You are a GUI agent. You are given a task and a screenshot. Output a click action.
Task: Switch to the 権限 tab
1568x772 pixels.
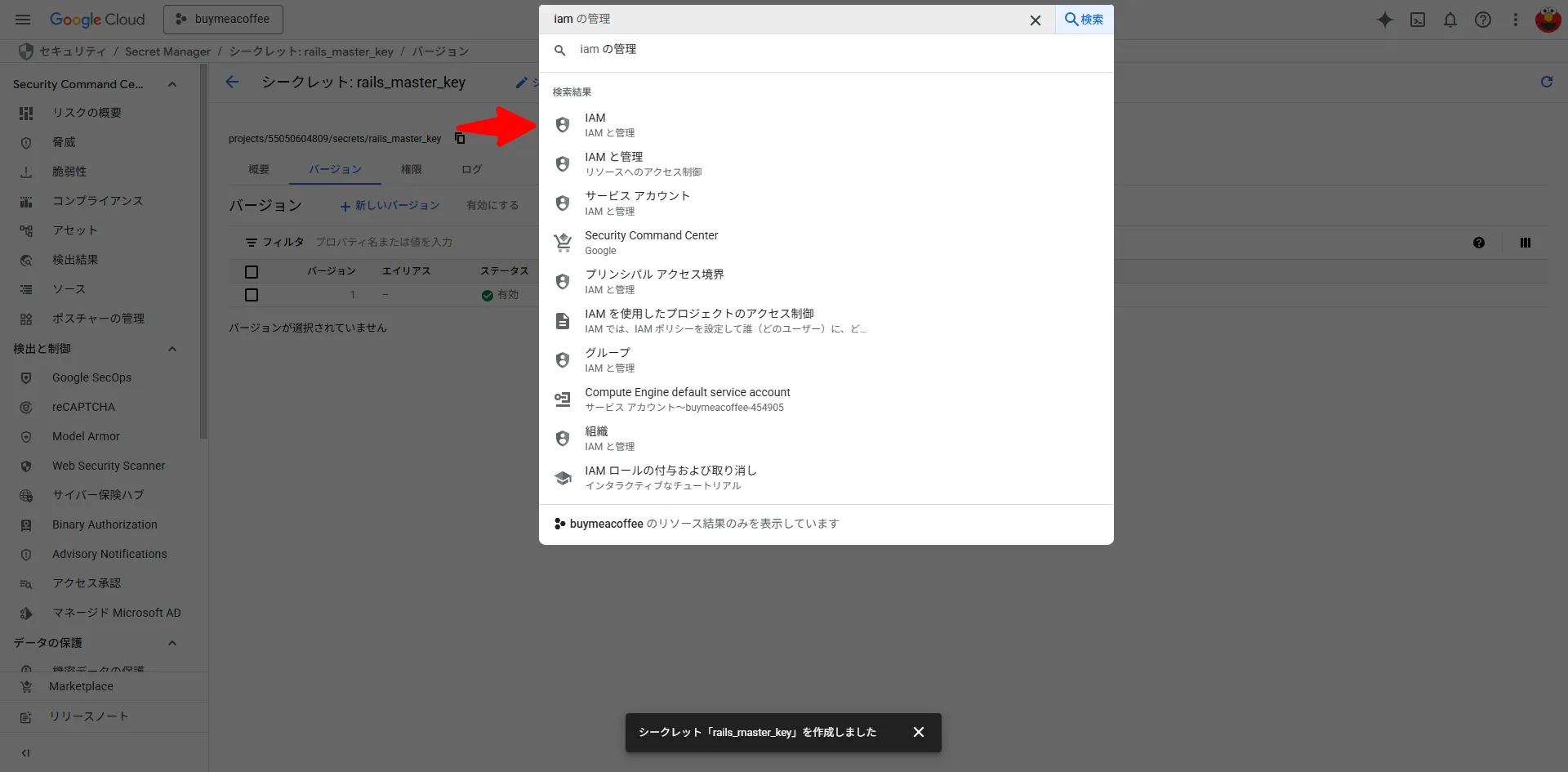point(411,169)
